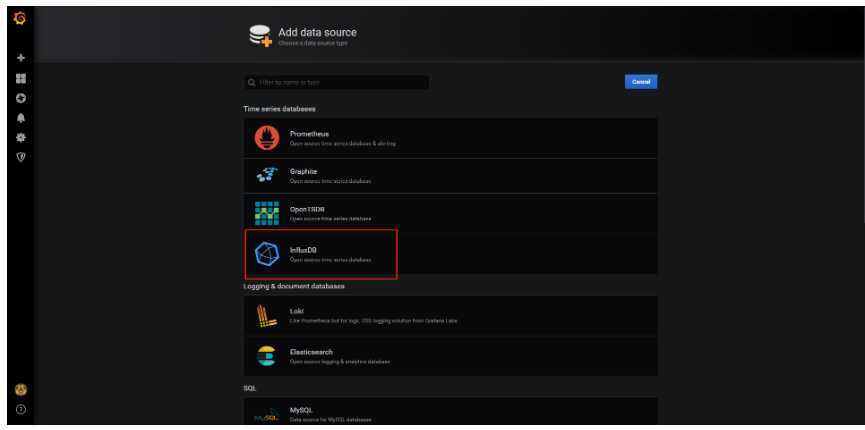Viewport: 865px width, 430px height.
Task: Click the Add data source page title
Action: coord(317,33)
